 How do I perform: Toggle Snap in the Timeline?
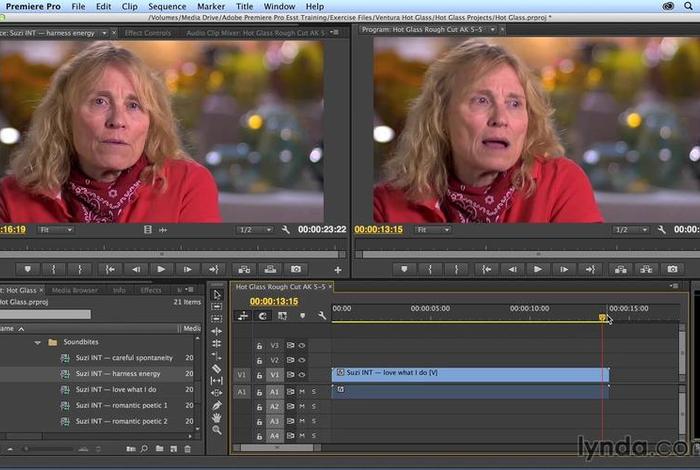(x=262, y=316)
